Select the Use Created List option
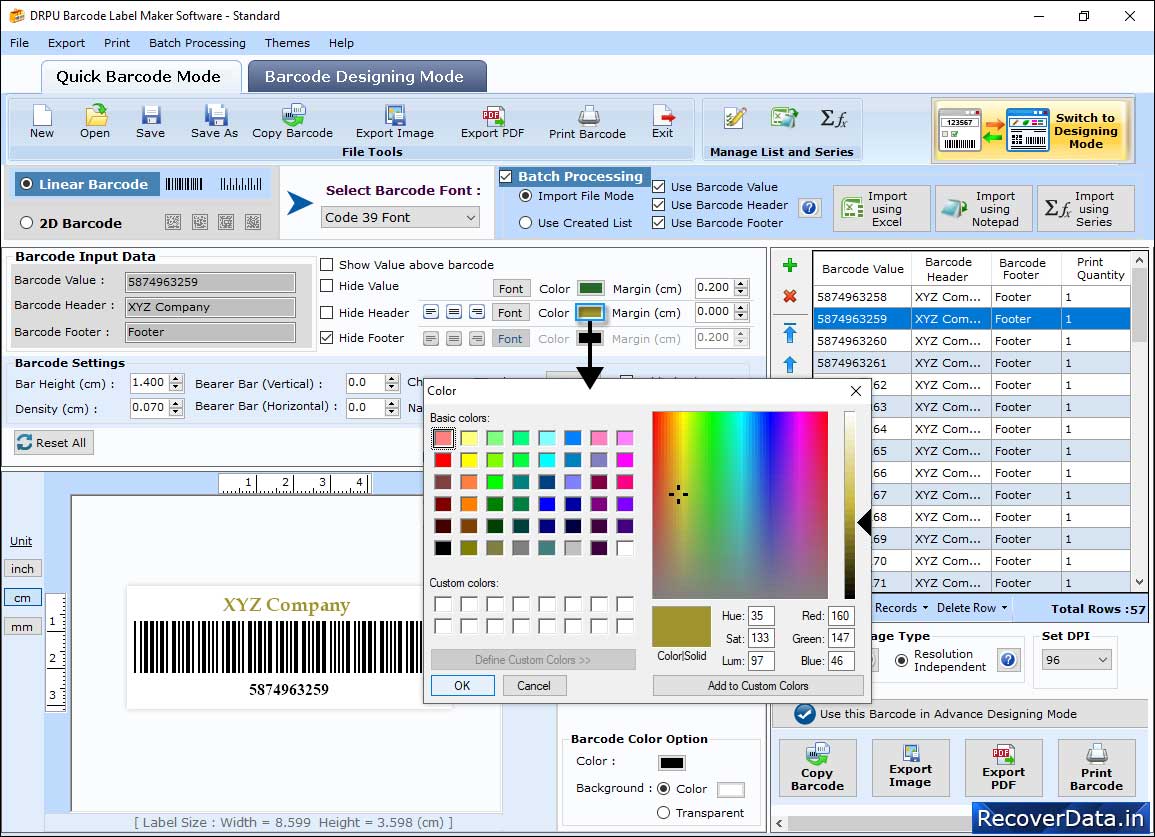Screen dimensions: 1155x837 click(x=525, y=223)
